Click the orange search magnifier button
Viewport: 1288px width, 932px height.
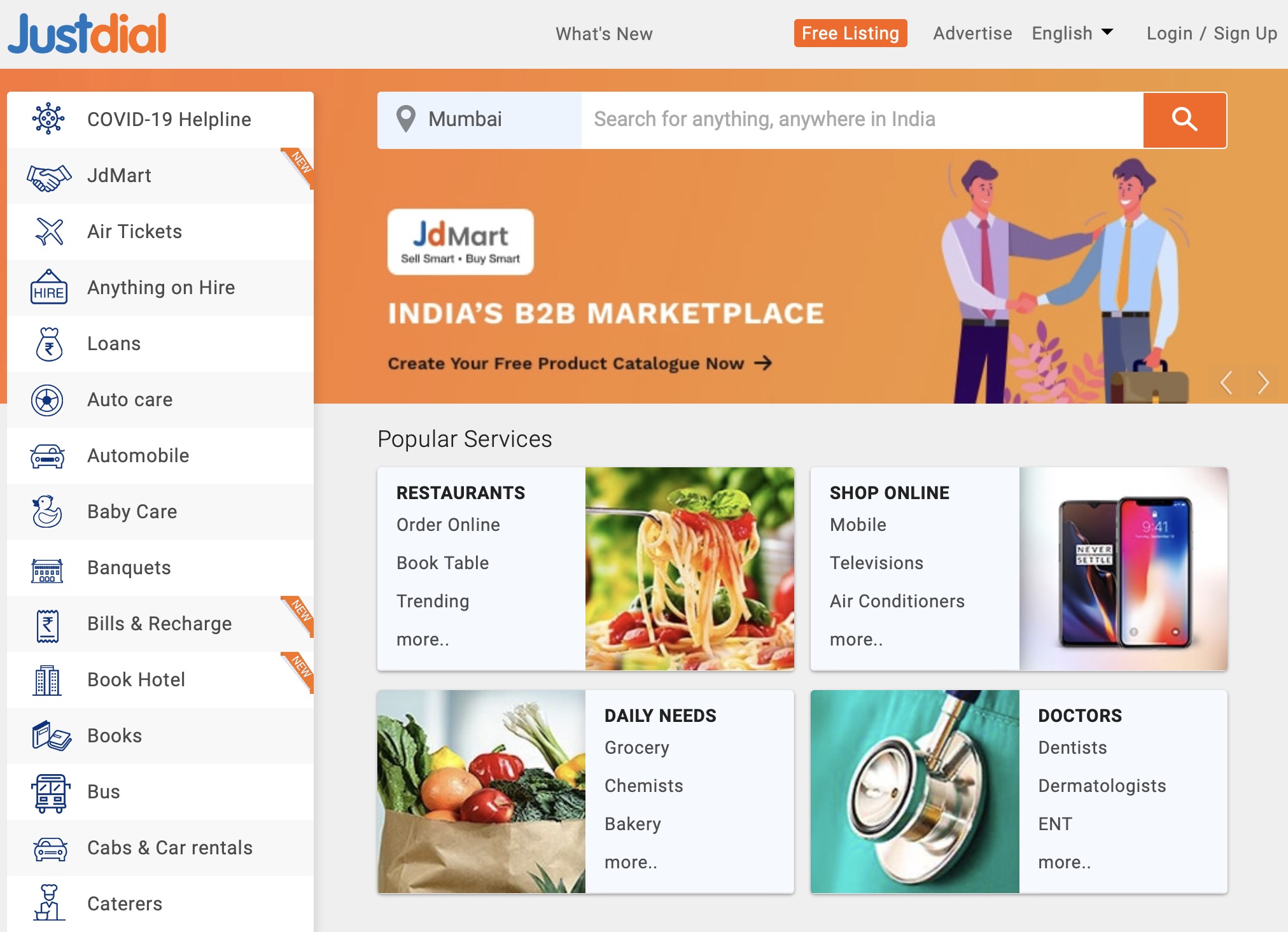[1184, 120]
